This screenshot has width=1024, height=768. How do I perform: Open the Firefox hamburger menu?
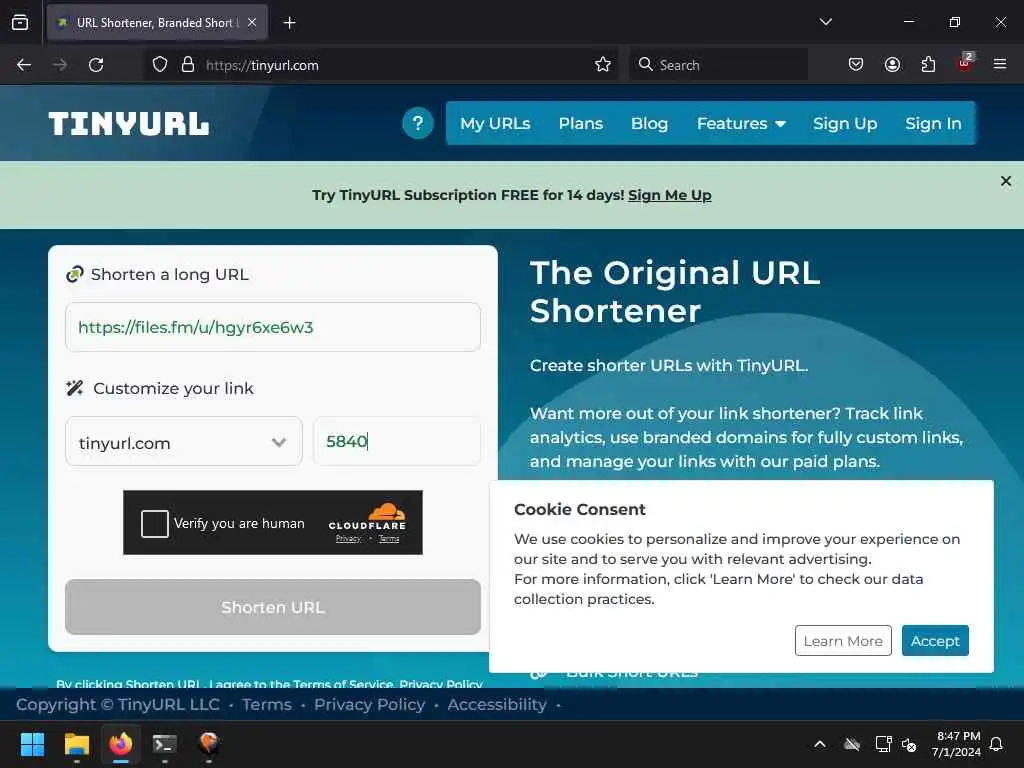click(x=1000, y=65)
